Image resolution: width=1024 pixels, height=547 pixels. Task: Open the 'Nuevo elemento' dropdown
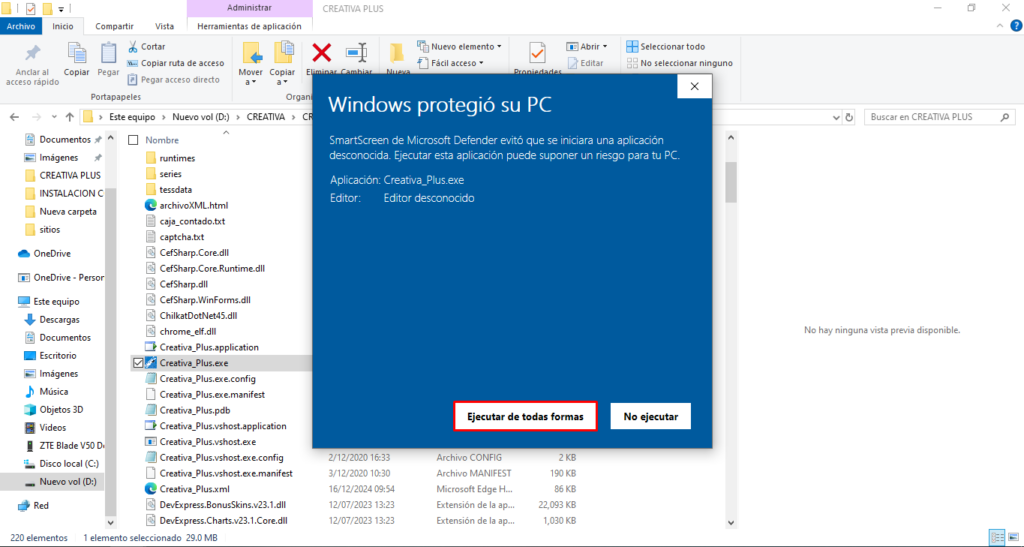click(x=460, y=46)
